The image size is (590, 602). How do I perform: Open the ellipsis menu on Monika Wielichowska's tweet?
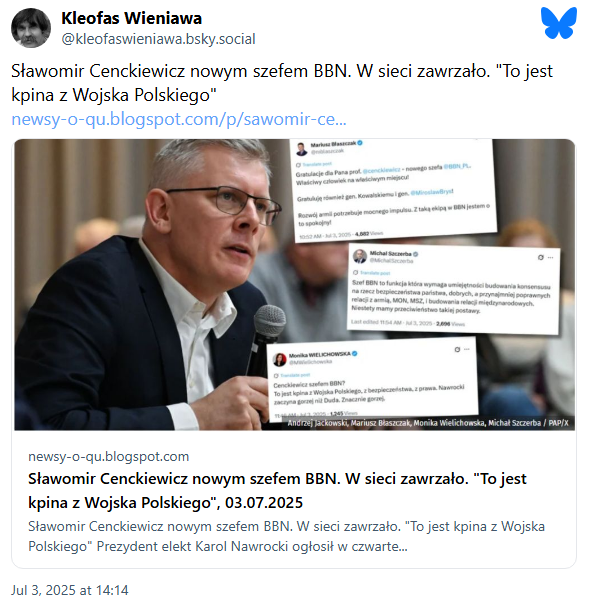tap(467, 349)
